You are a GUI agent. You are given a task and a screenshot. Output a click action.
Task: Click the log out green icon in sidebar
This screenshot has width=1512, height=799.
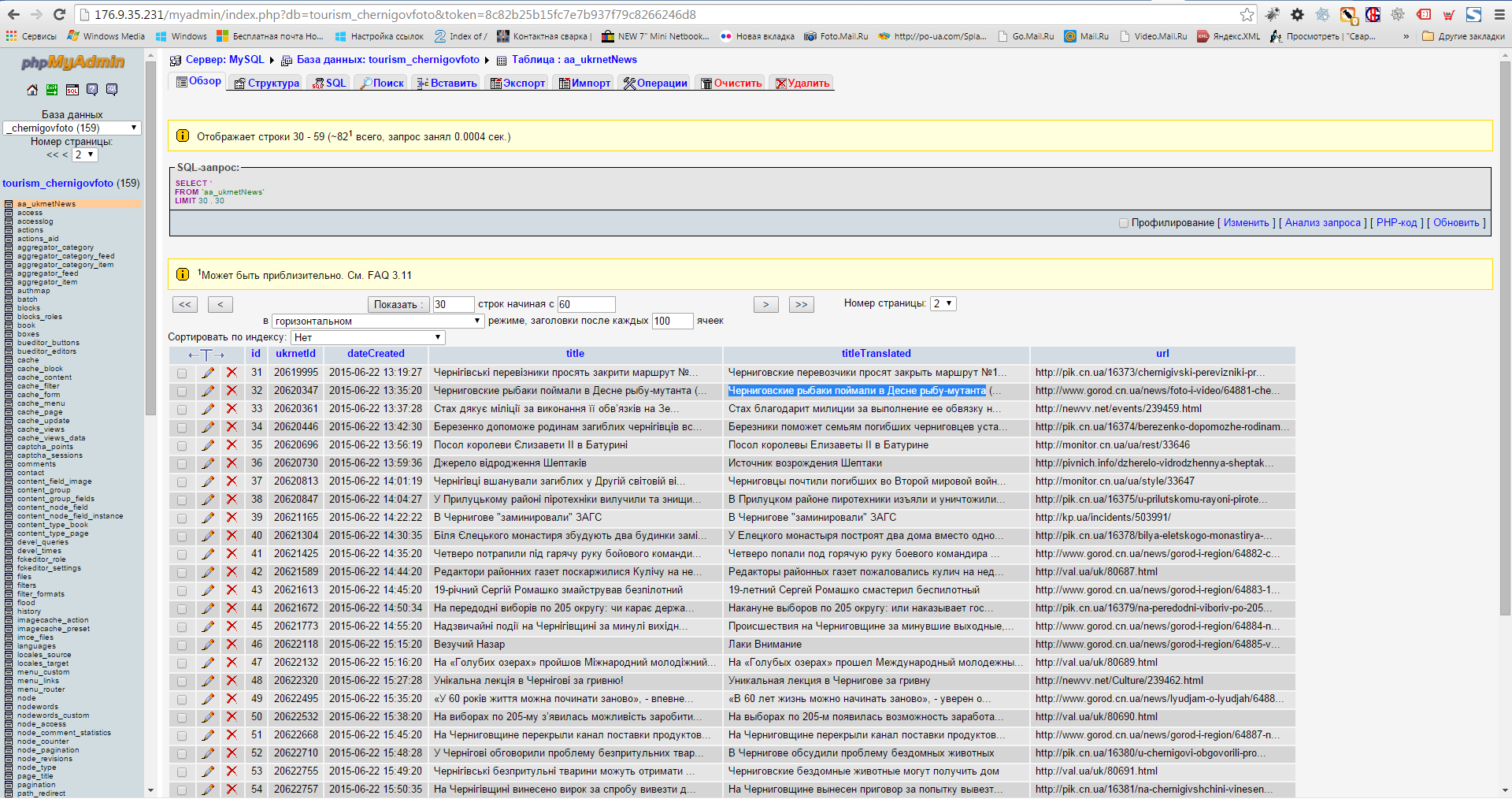tap(52, 90)
